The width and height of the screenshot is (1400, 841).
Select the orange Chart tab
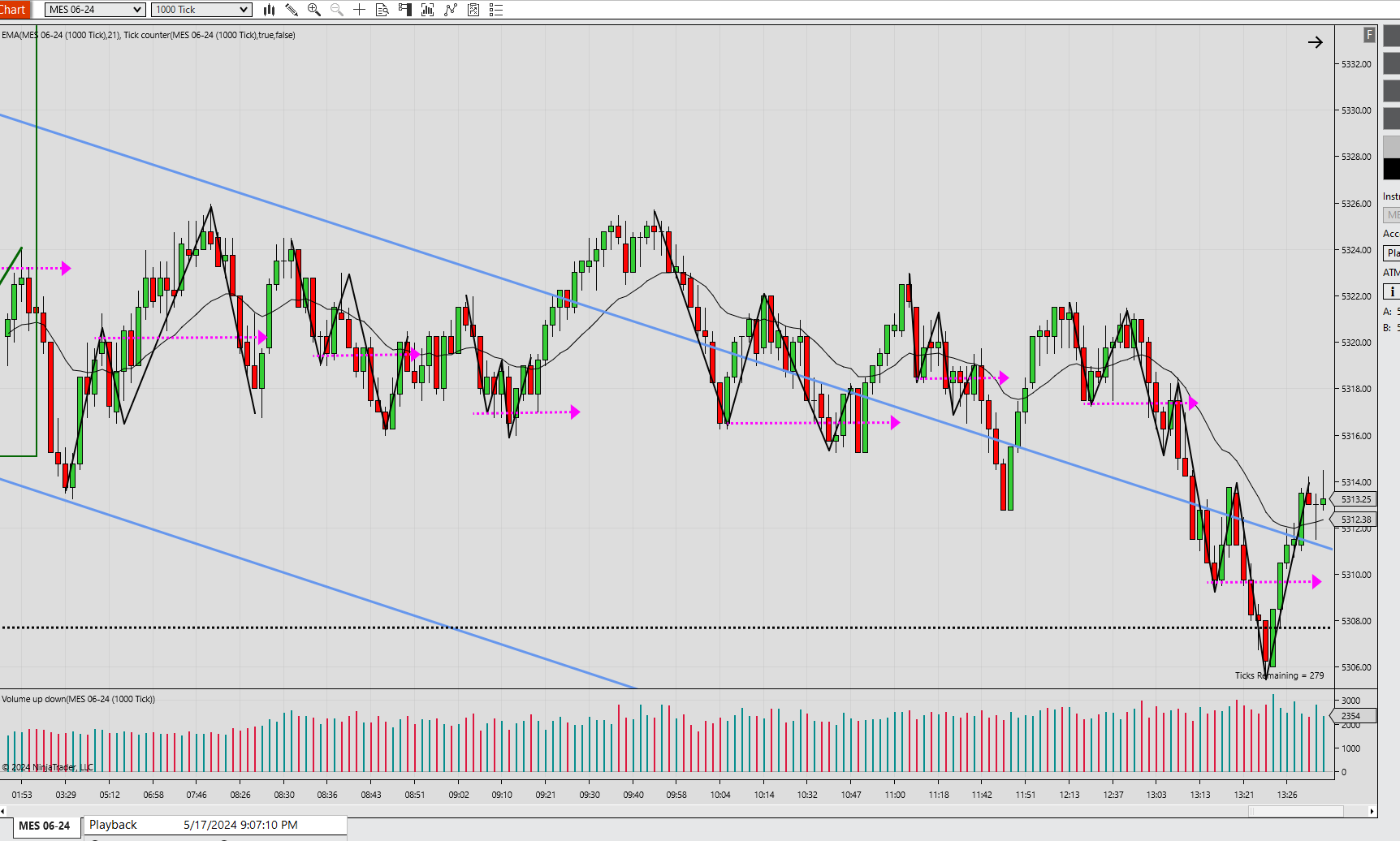tap(14, 10)
